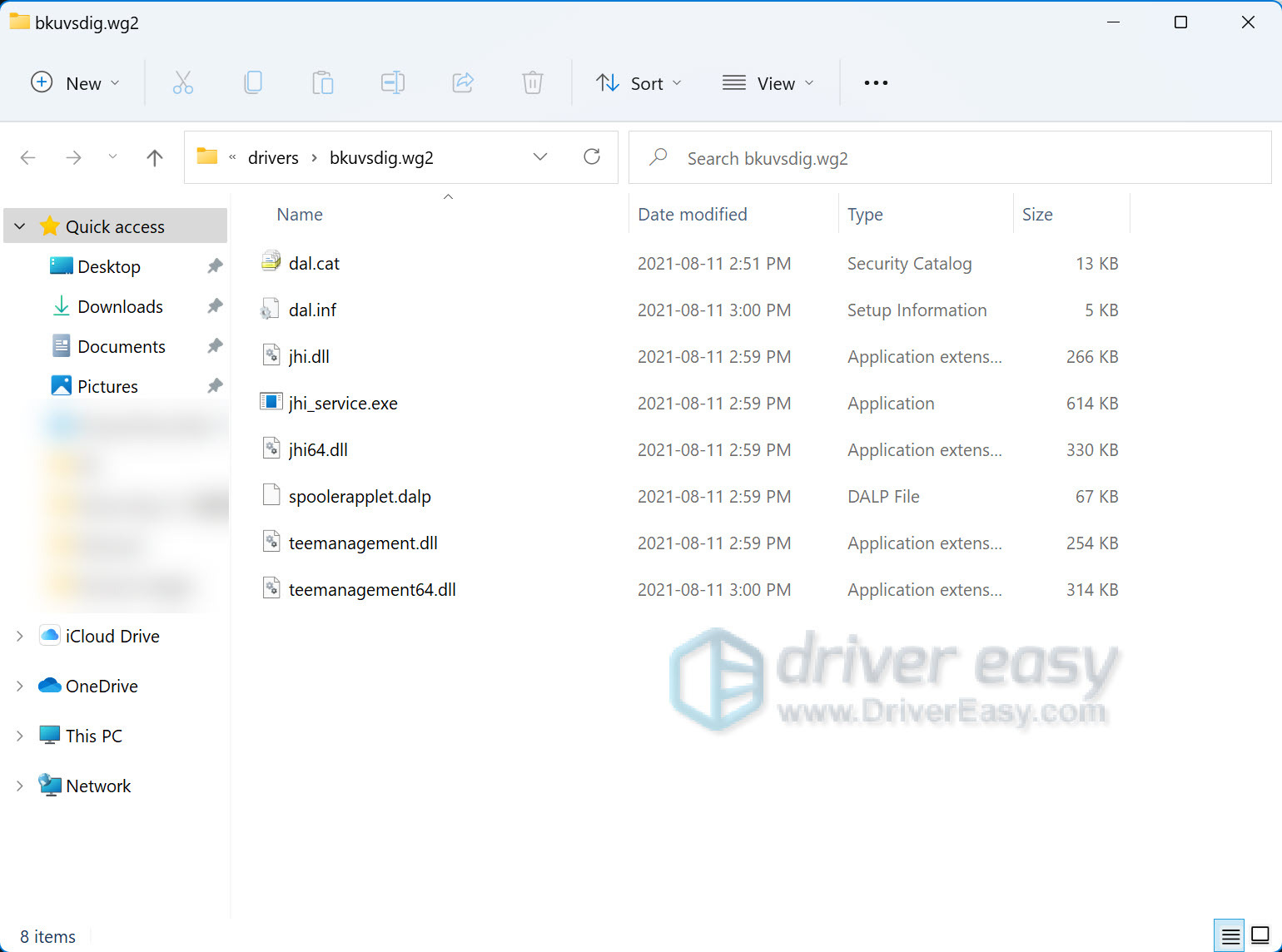Click pin icon next to Downloads
This screenshot has height=952, width=1282.
coord(215,305)
